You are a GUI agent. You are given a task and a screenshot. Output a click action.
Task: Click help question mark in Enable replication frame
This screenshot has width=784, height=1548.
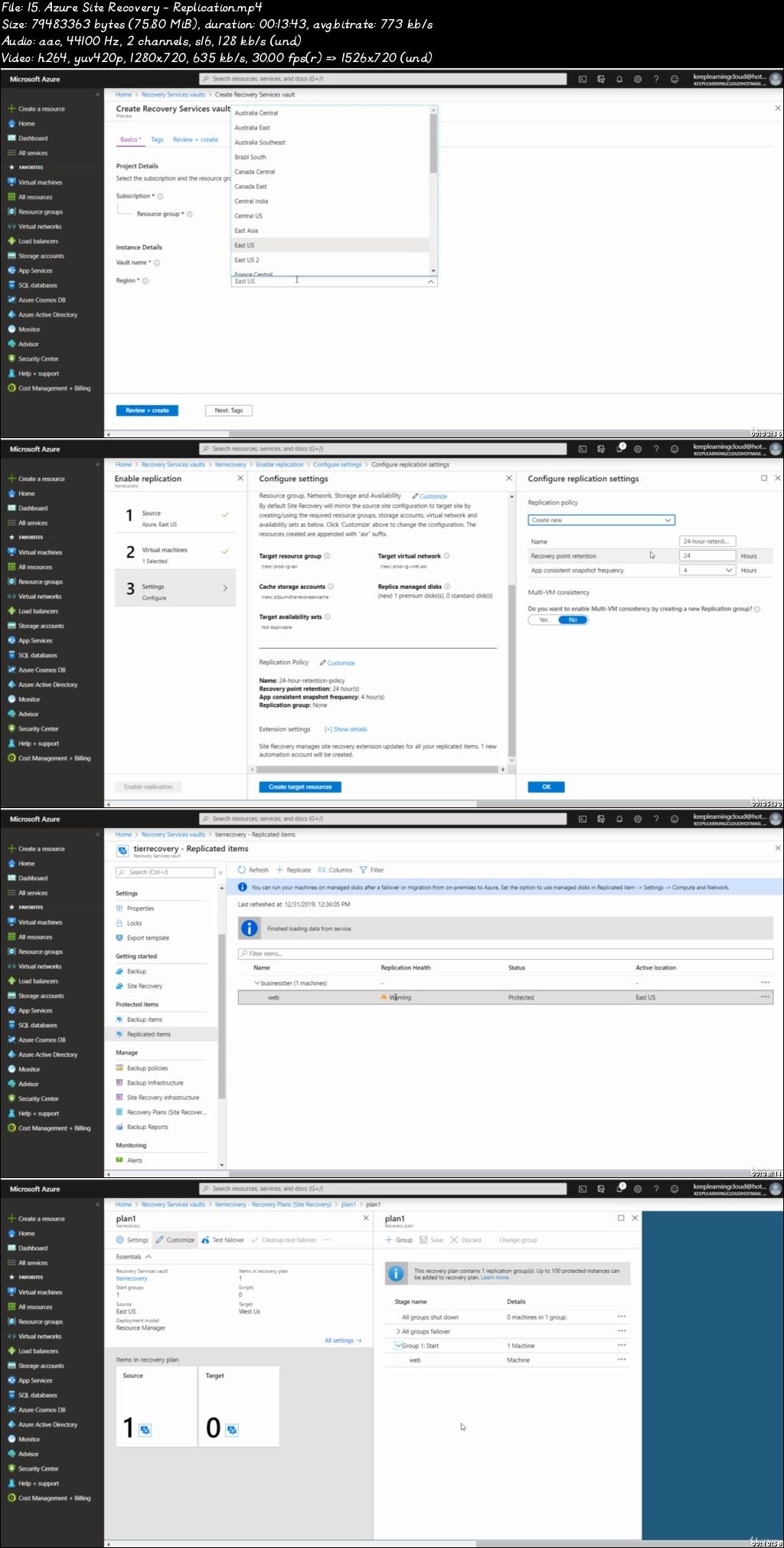[x=656, y=449]
